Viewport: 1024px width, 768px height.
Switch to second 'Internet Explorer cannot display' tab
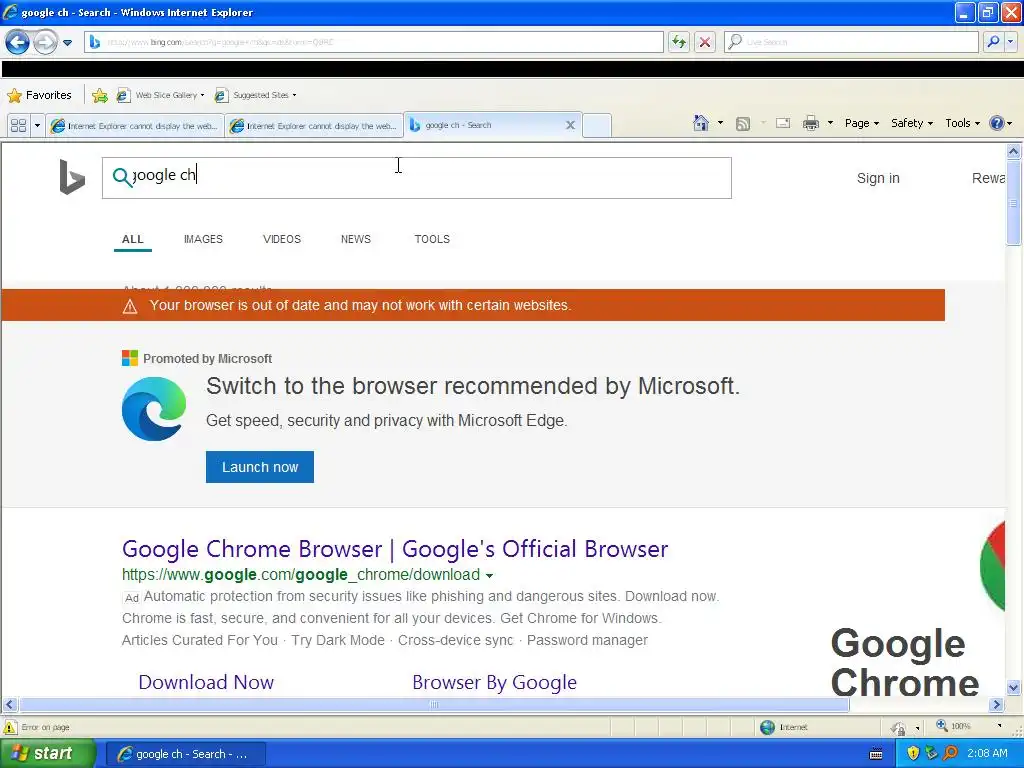click(314, 125)
